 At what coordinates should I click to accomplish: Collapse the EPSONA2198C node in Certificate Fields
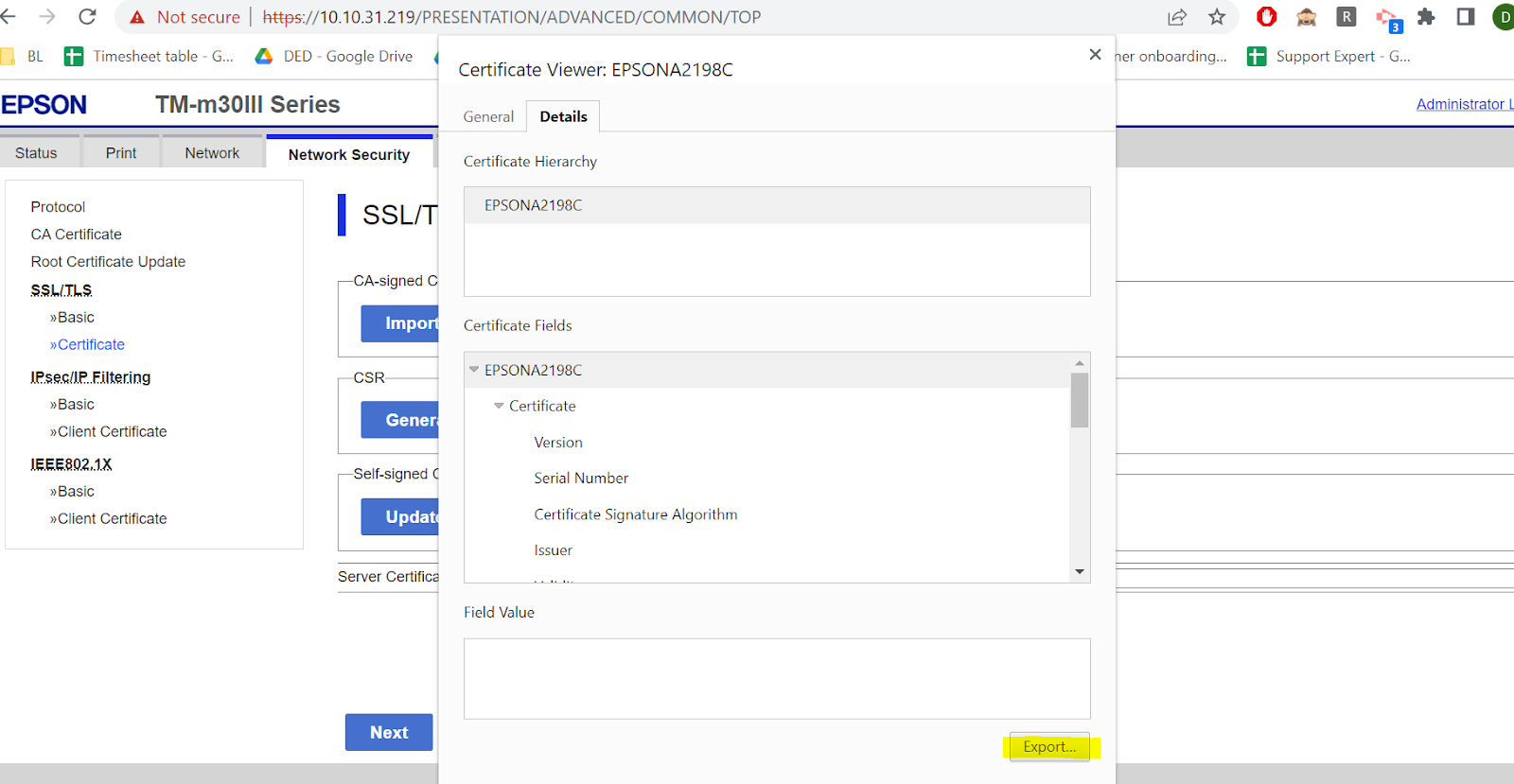(x=474, y=370)
